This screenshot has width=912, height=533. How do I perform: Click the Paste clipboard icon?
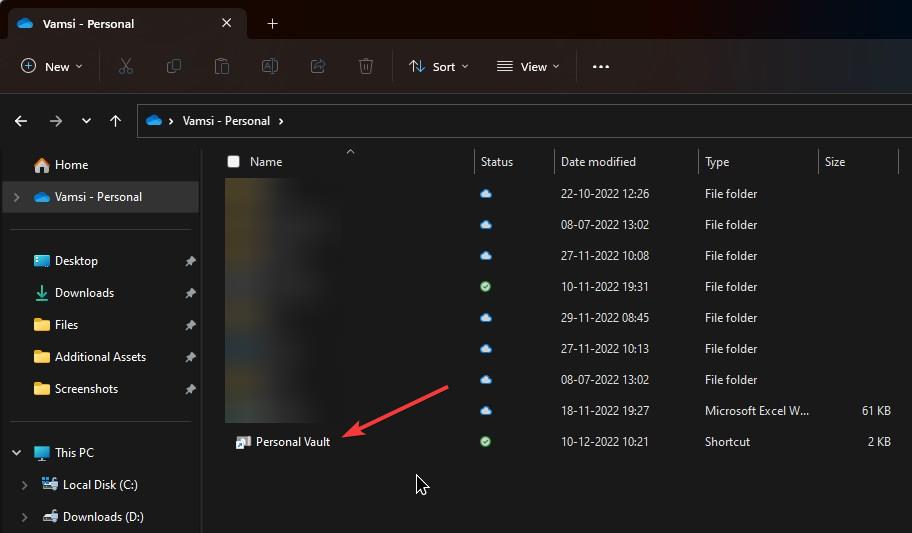[x=222, y=66]
